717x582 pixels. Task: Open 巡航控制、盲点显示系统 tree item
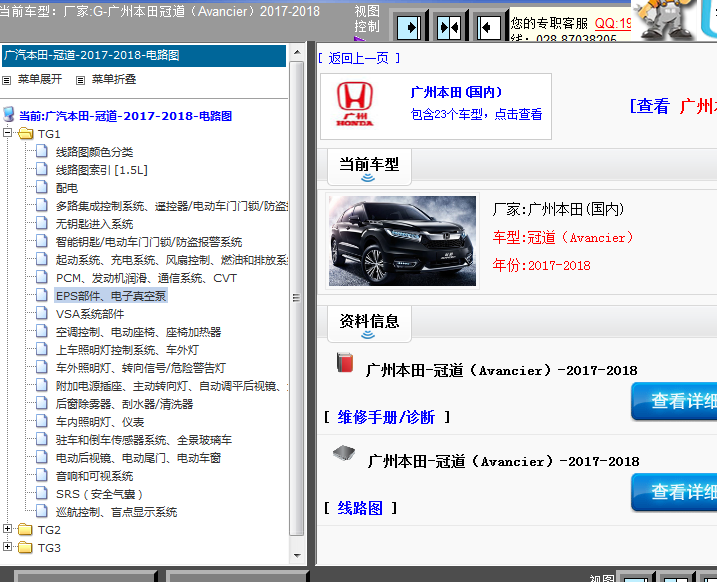coord(116,512)
